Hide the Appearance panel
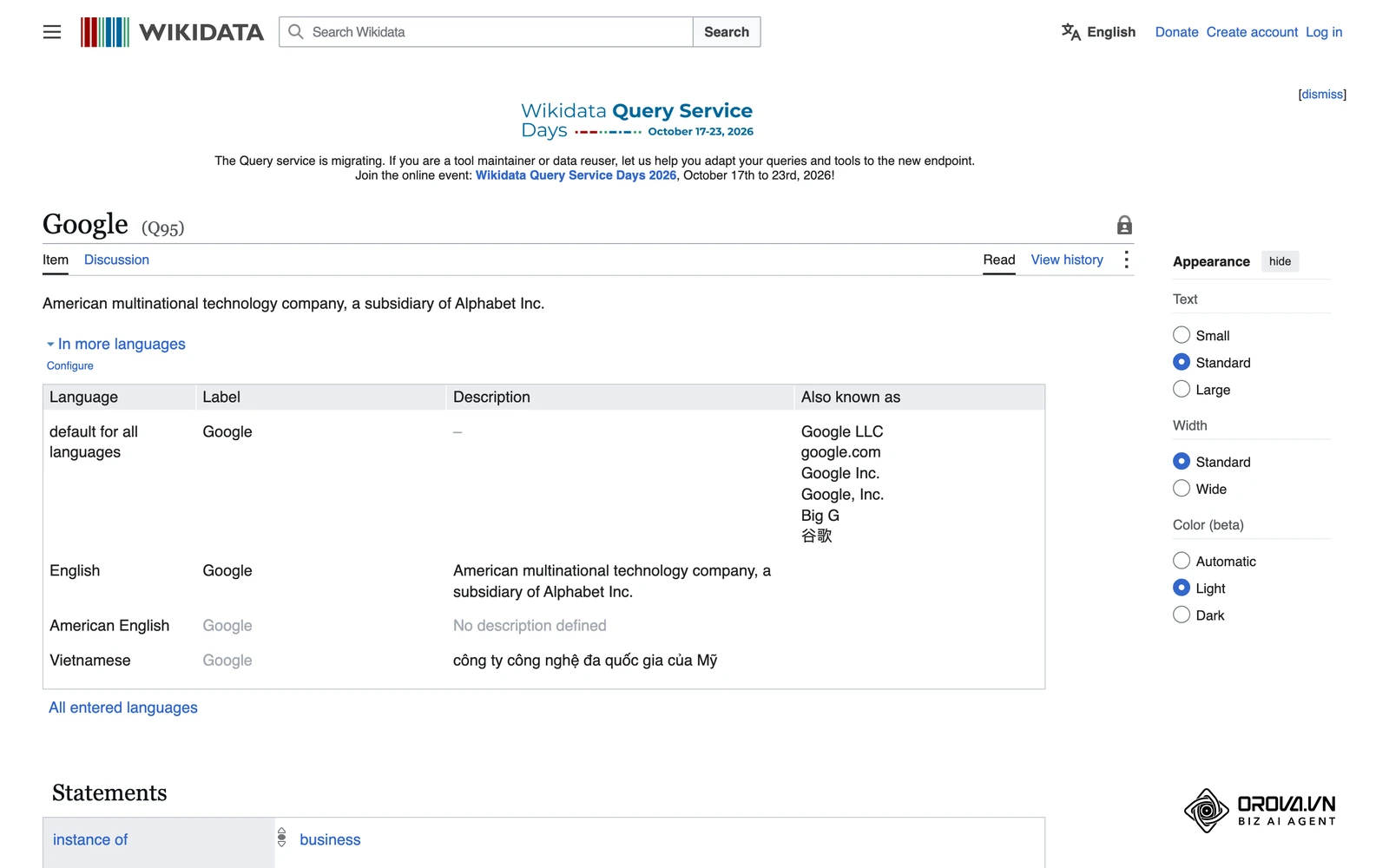This screenshot has height=868, width=1389. click(x=1280, y=261)
